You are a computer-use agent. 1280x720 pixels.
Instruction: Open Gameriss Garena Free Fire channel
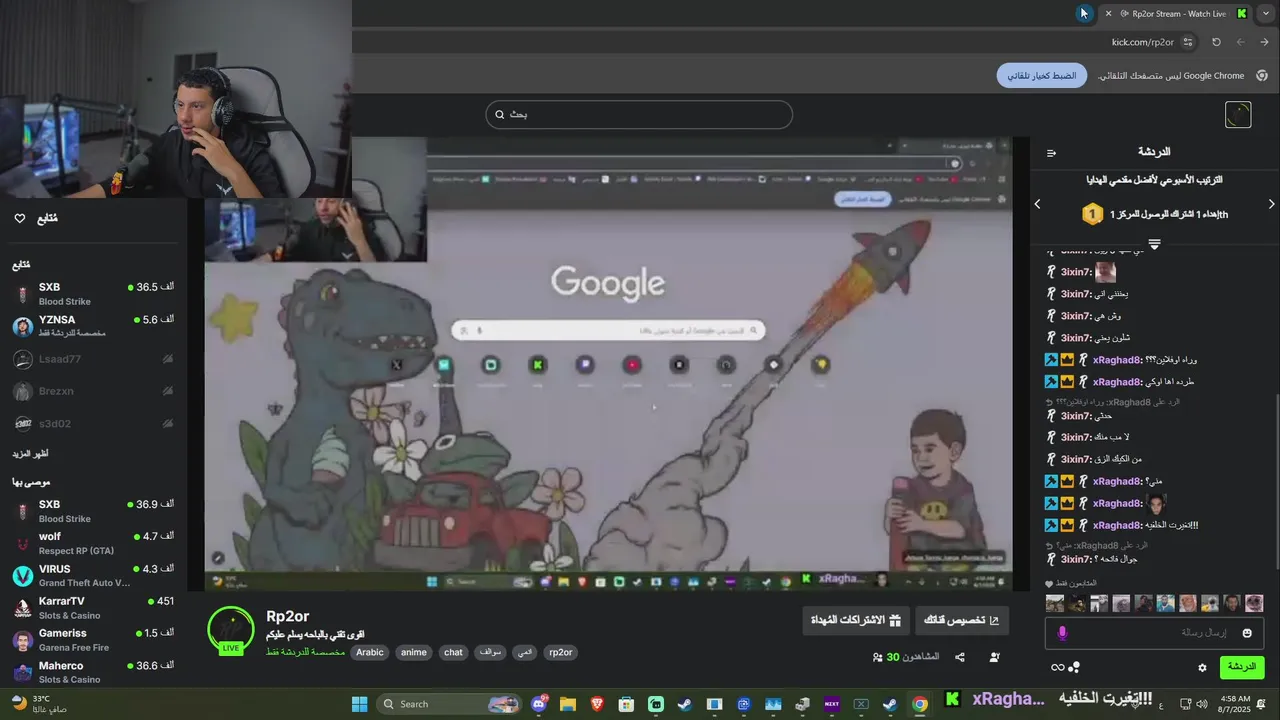[94, 640]
